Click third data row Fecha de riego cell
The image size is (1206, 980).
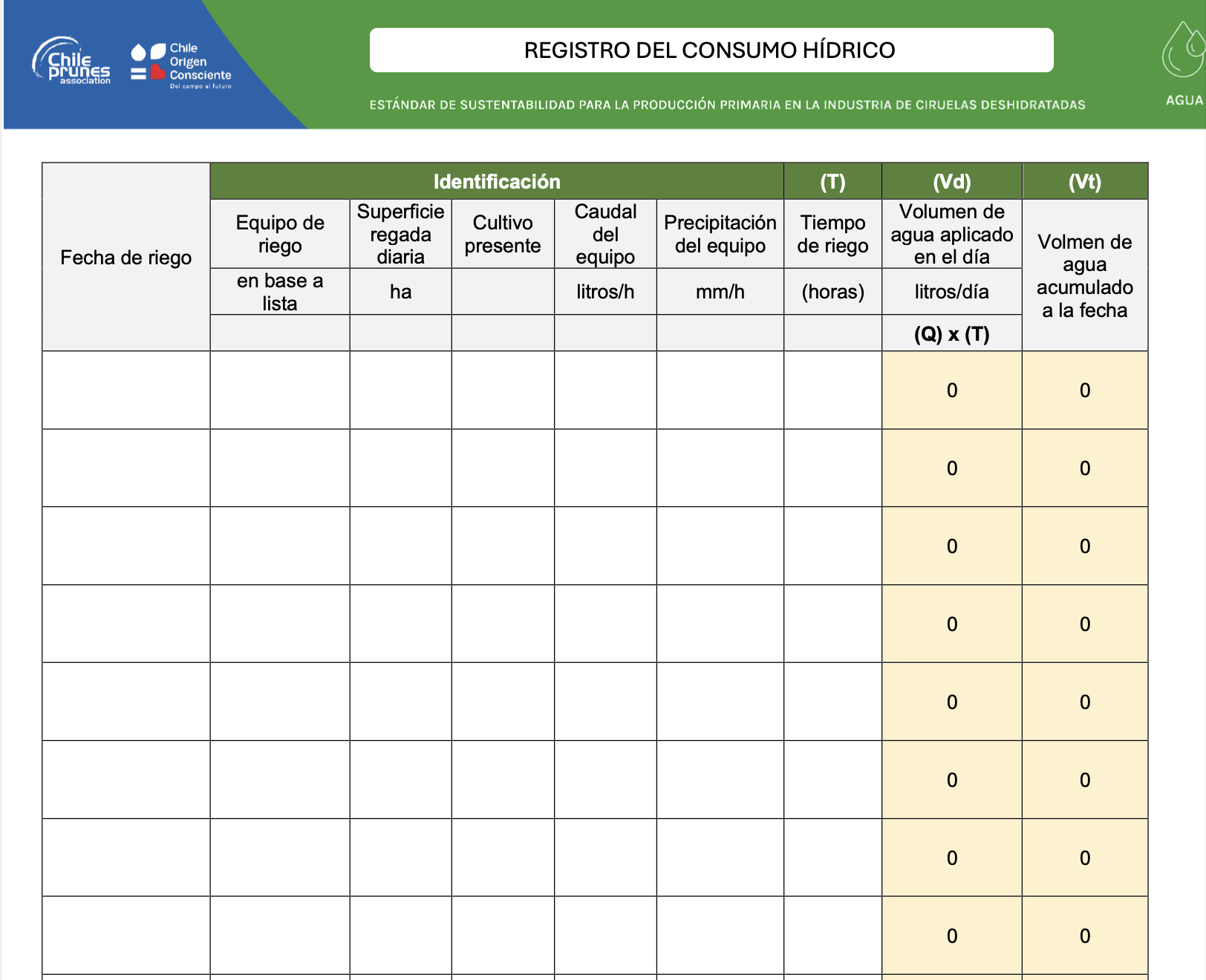coord(126,546)
